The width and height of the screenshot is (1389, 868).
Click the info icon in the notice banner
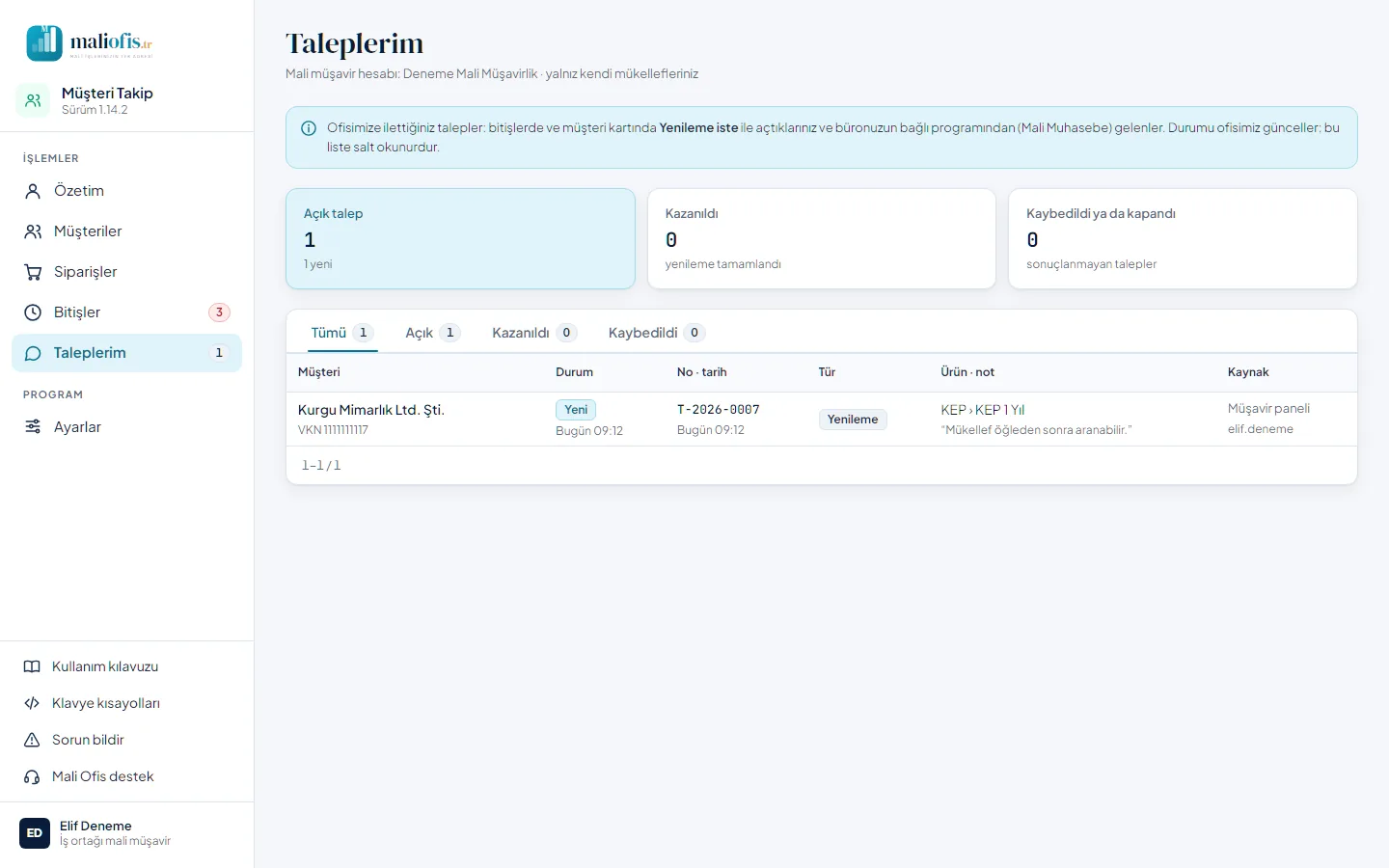(309, 128)
